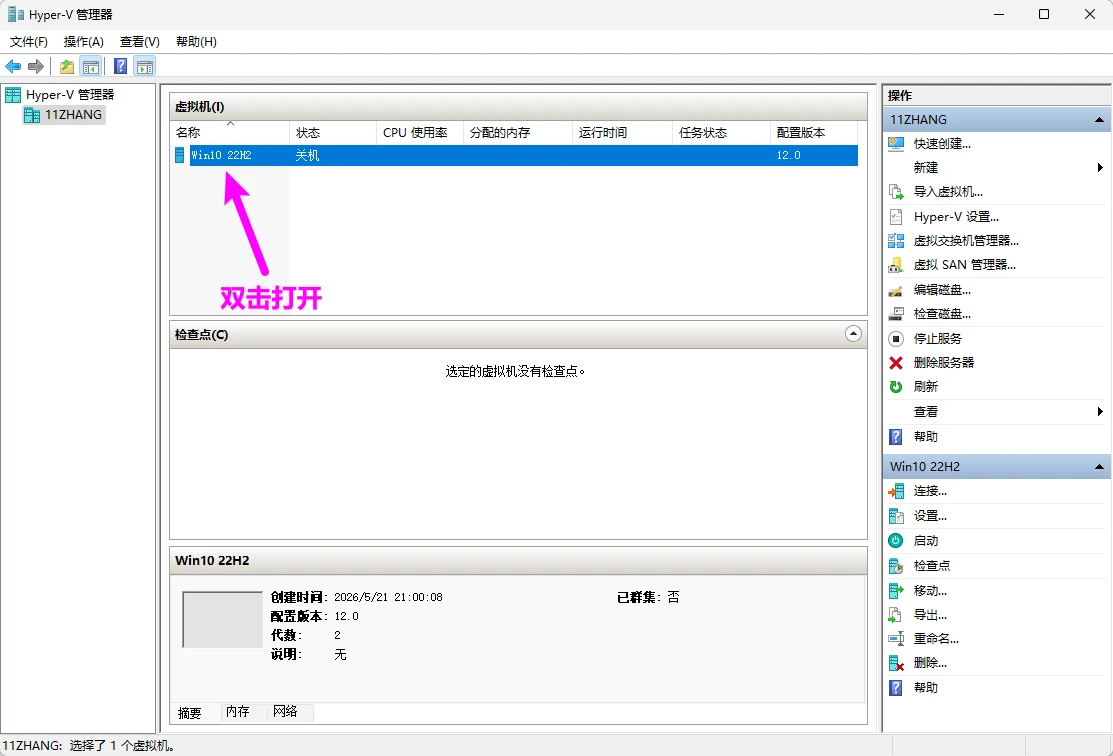This screenshot has height=756, width=1113.
Task: Collapse the Checkpoints (检查点) pane
Action: pos(853,334)
